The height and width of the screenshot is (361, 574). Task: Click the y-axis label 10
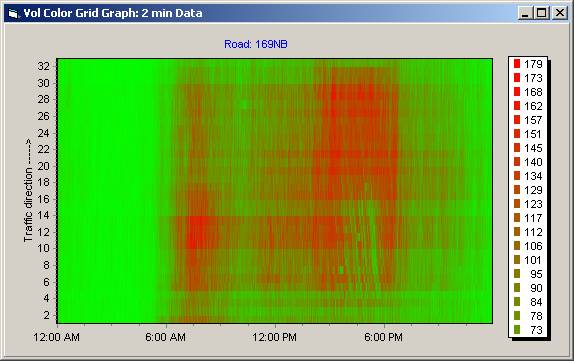tap(43, 249)
